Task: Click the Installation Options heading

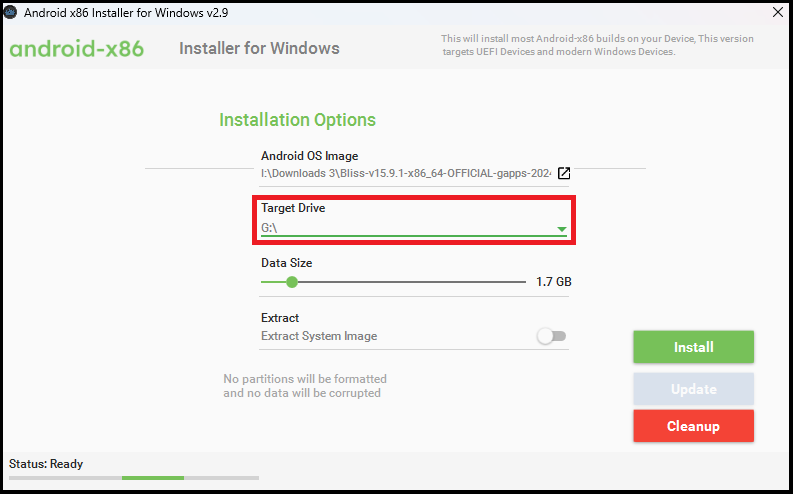Action: coord(297,120)
